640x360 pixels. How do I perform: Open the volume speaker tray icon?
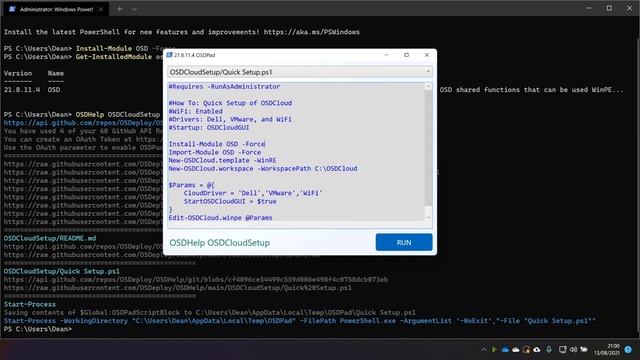[x=573, y=349]
